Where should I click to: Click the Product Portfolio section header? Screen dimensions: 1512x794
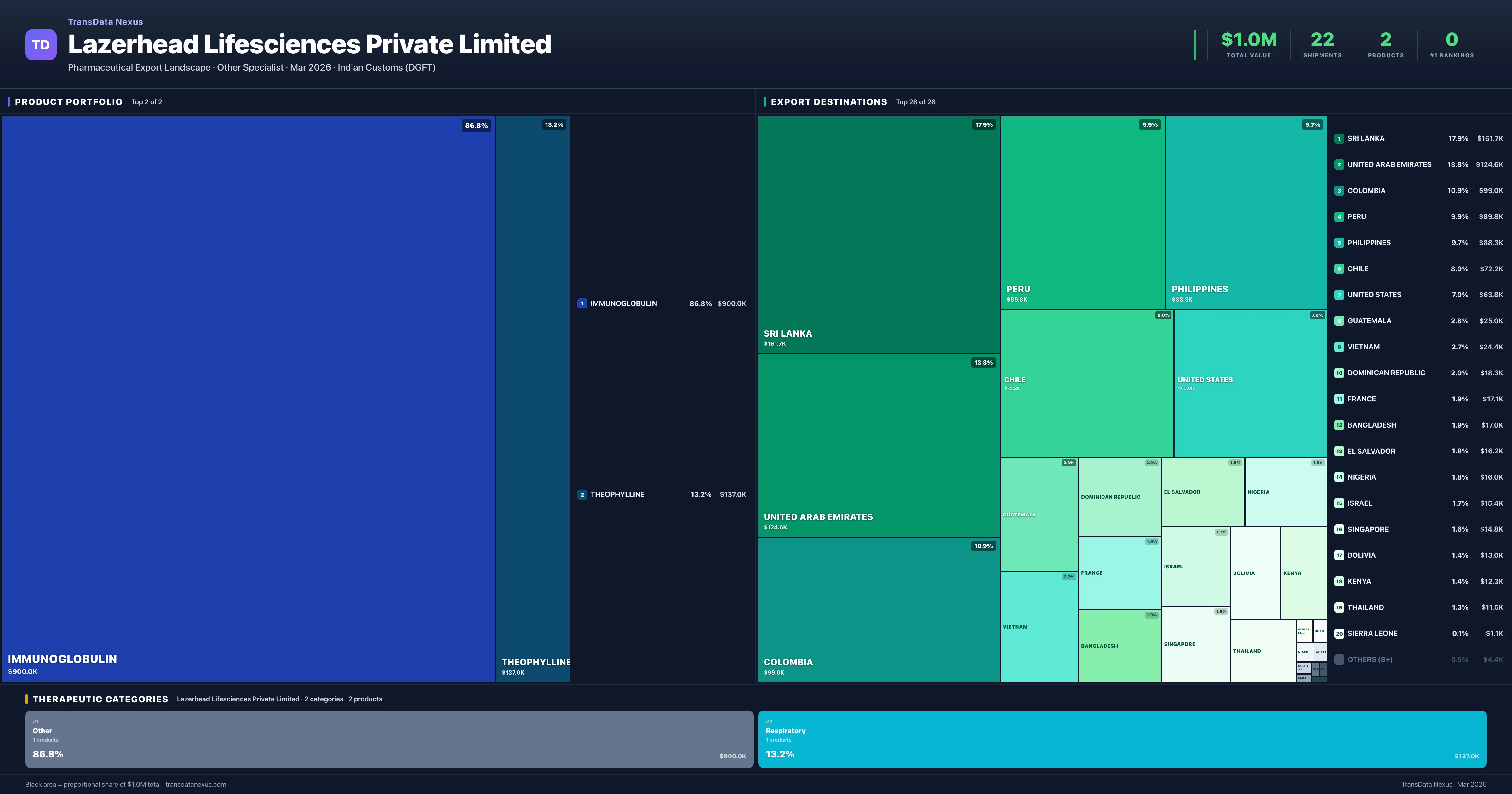69,102
